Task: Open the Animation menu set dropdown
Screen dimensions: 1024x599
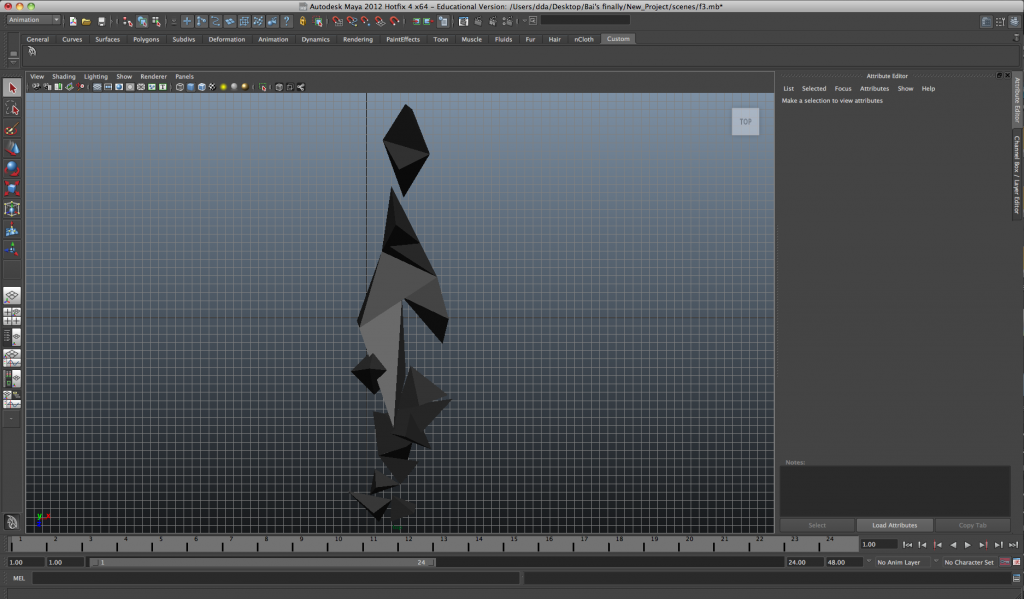Action: pyautogui.click(x=32, y=20)
